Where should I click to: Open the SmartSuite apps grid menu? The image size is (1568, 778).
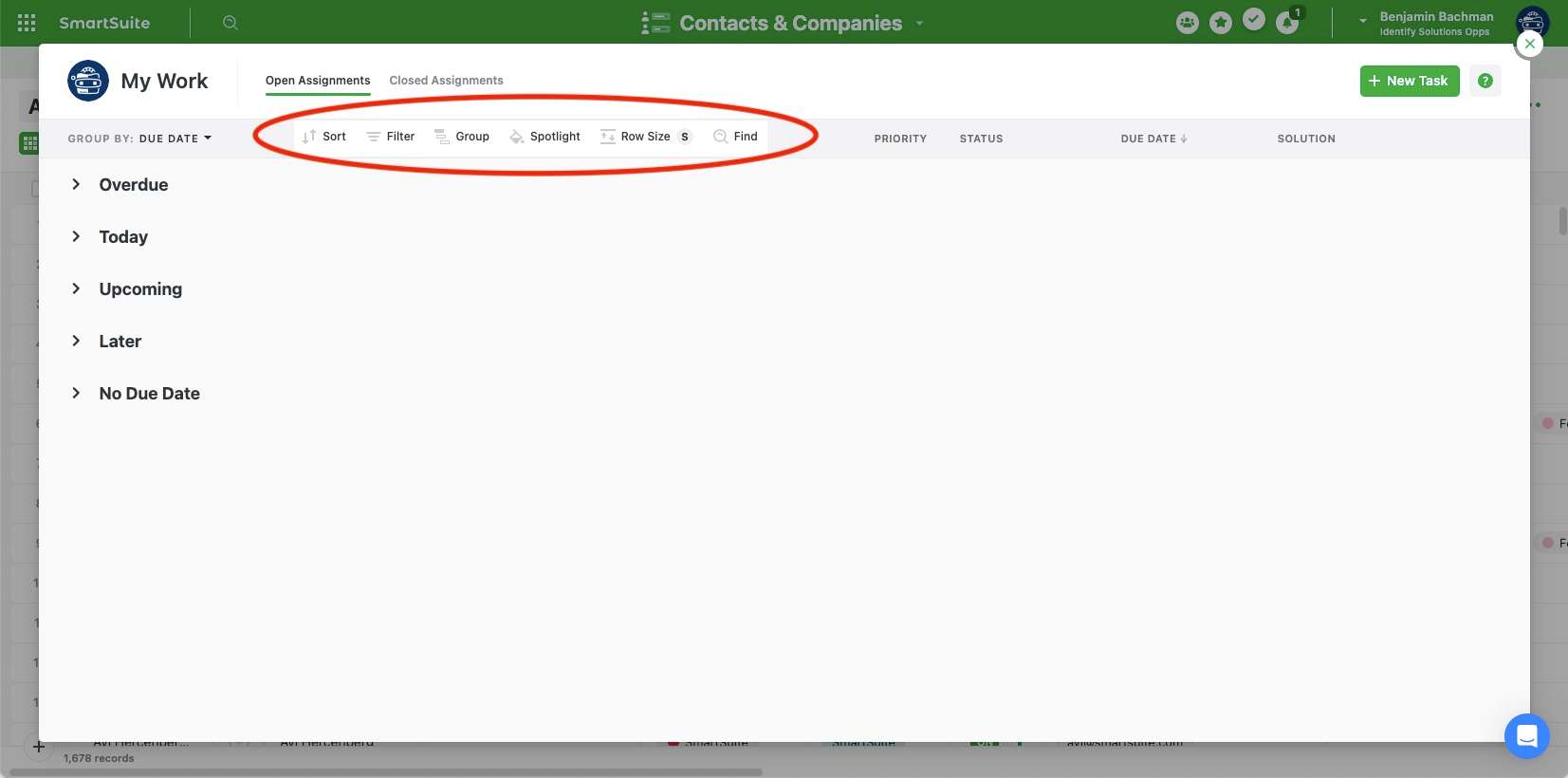tap(27, 23)
